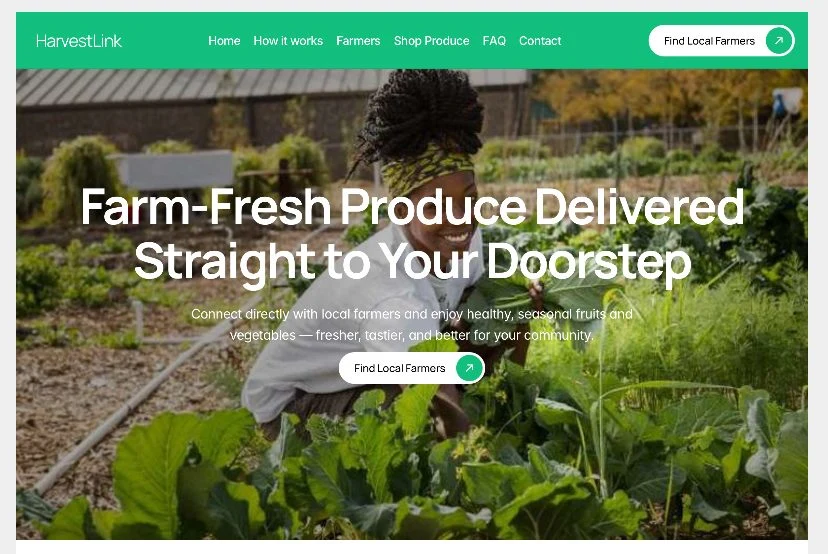The image size is (828, 554).
Task: Click the Straight to Your Doorstep heading line
Action: coord(412,261)
